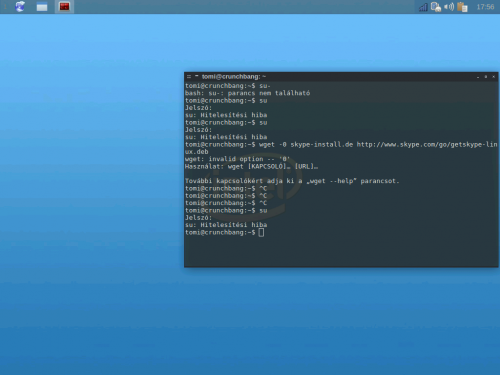
Task: Click the line 'bash: su-: parancs nem található'
Action: pyautogui.click(x=248, y=93)
